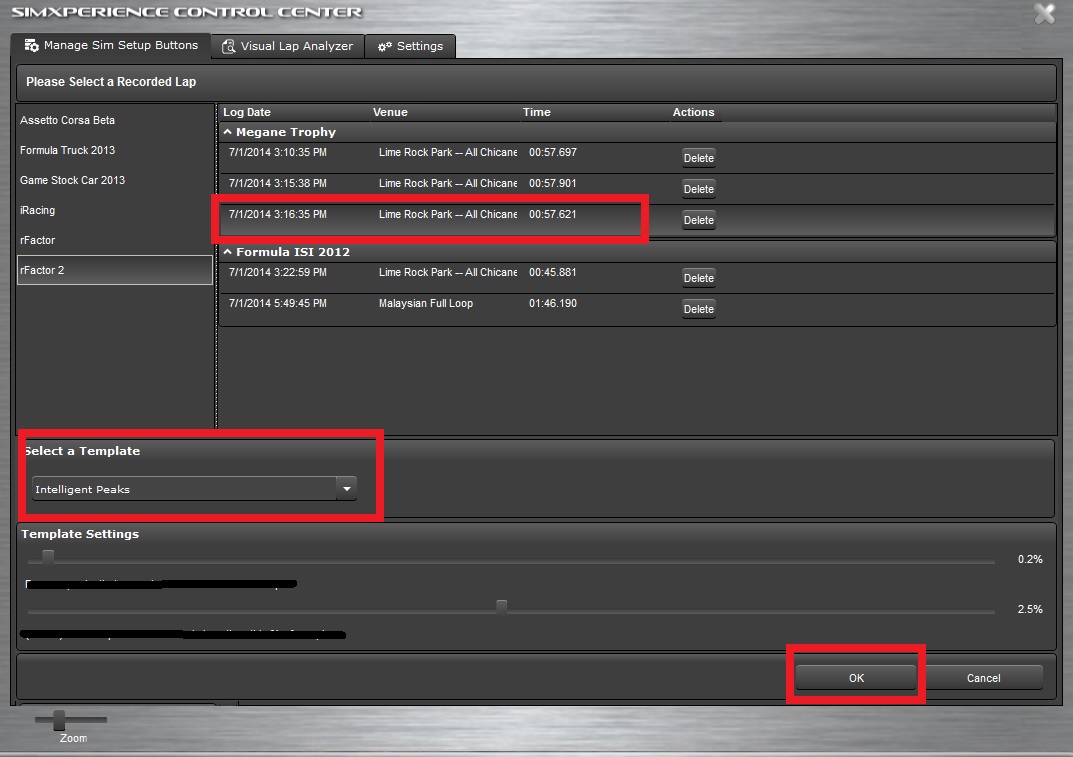Choose iRacing from the sim list
Viewport: 1073px width, 757px height.
click(114, 211)
